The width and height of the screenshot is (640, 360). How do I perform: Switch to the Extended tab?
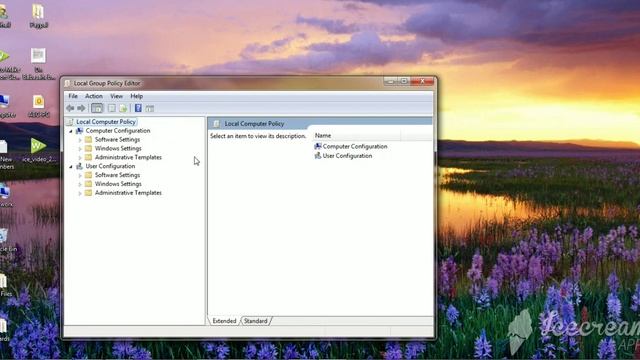(x=224, y=321)
